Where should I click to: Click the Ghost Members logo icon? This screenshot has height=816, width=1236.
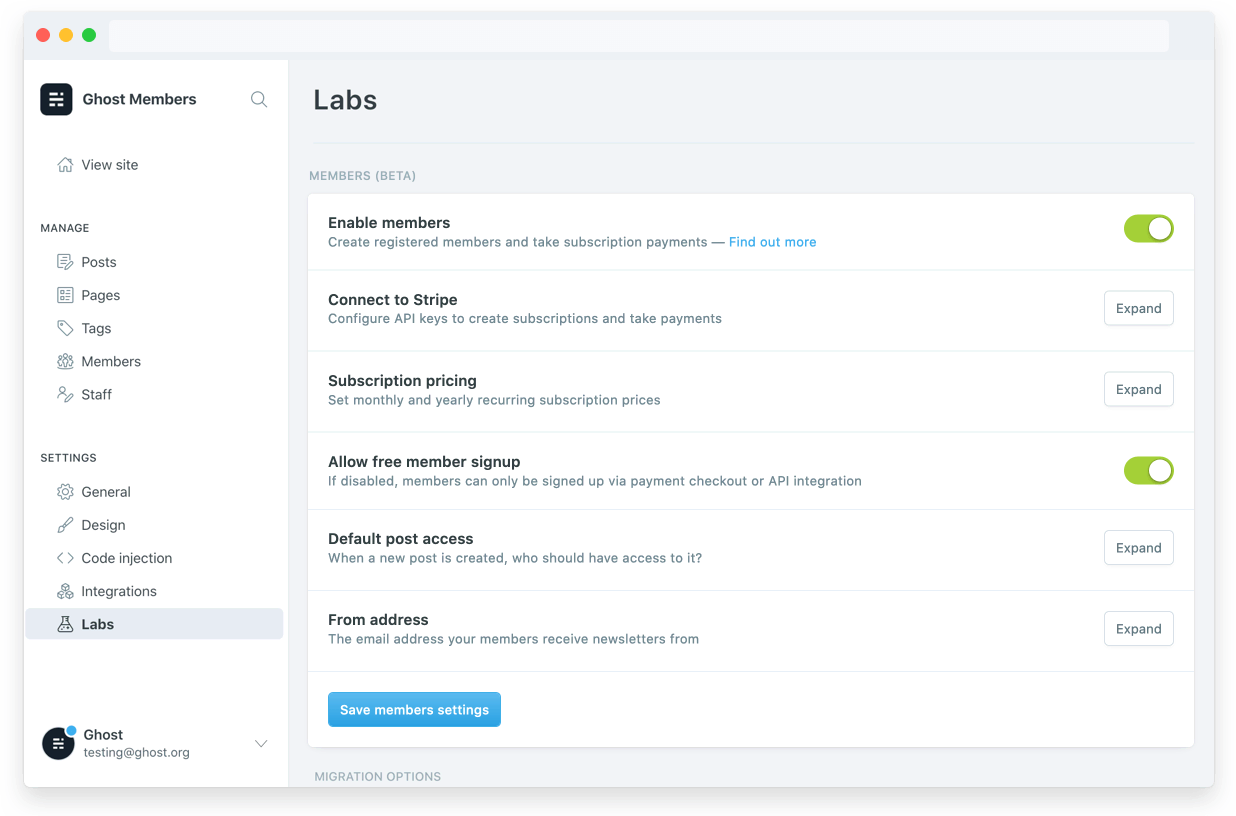coord(56,99)
